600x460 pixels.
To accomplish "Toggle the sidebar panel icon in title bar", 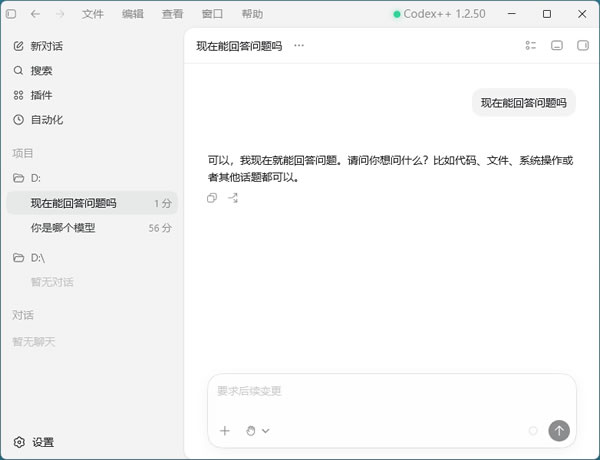I will (x=11, y=14).
